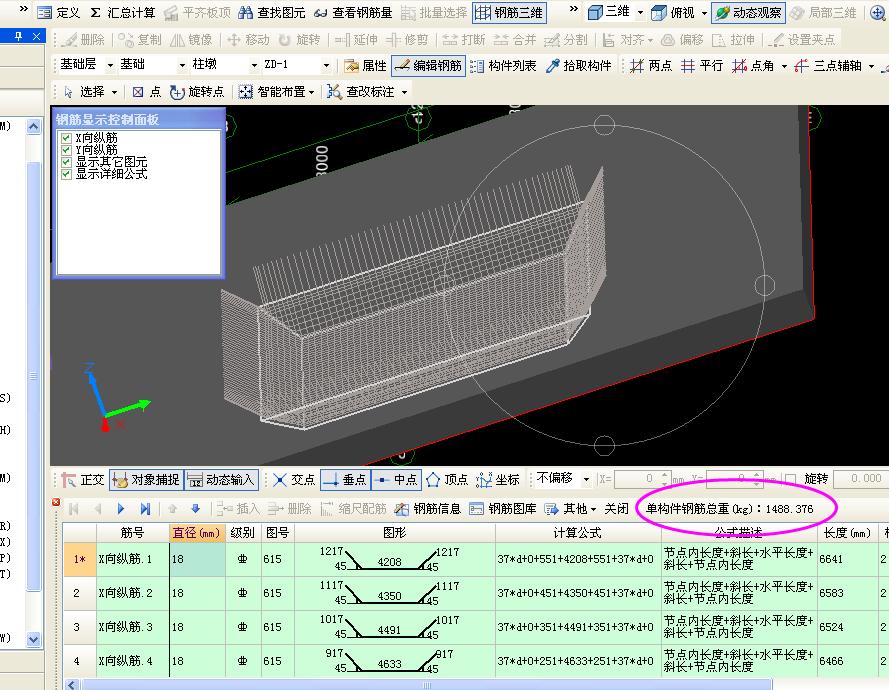Select row X向纵筋.2 name cell
889x690 pixels.
click(133, 593)
